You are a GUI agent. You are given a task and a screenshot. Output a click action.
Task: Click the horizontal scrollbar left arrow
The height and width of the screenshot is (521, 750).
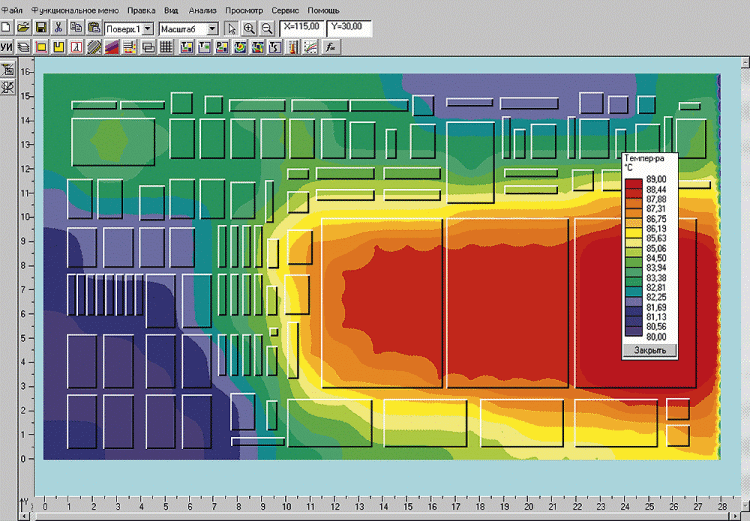coord(25,517)
